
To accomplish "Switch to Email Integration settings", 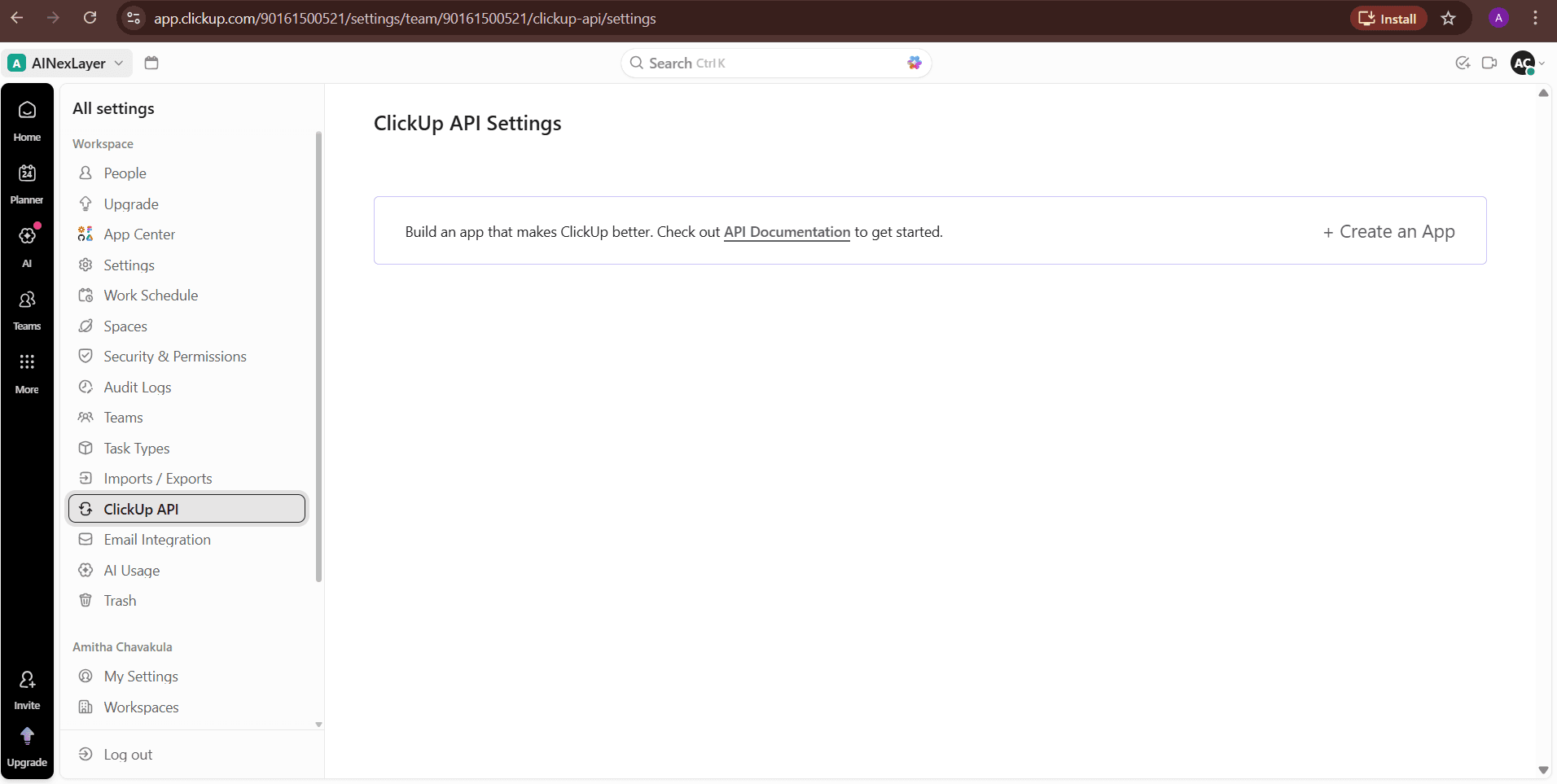I will [x=156, y=539].
